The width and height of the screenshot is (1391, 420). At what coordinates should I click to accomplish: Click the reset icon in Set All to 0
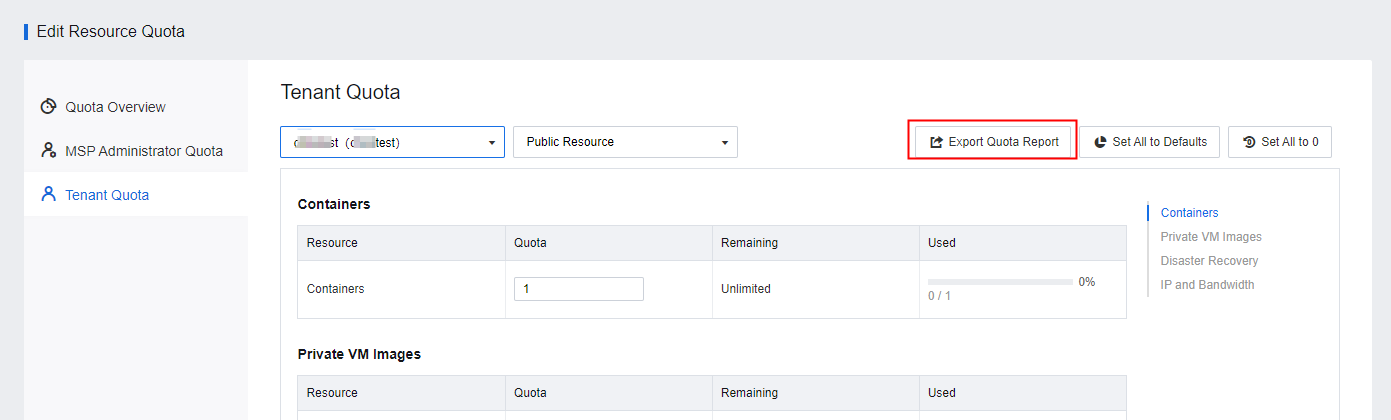pos(1249,142)
